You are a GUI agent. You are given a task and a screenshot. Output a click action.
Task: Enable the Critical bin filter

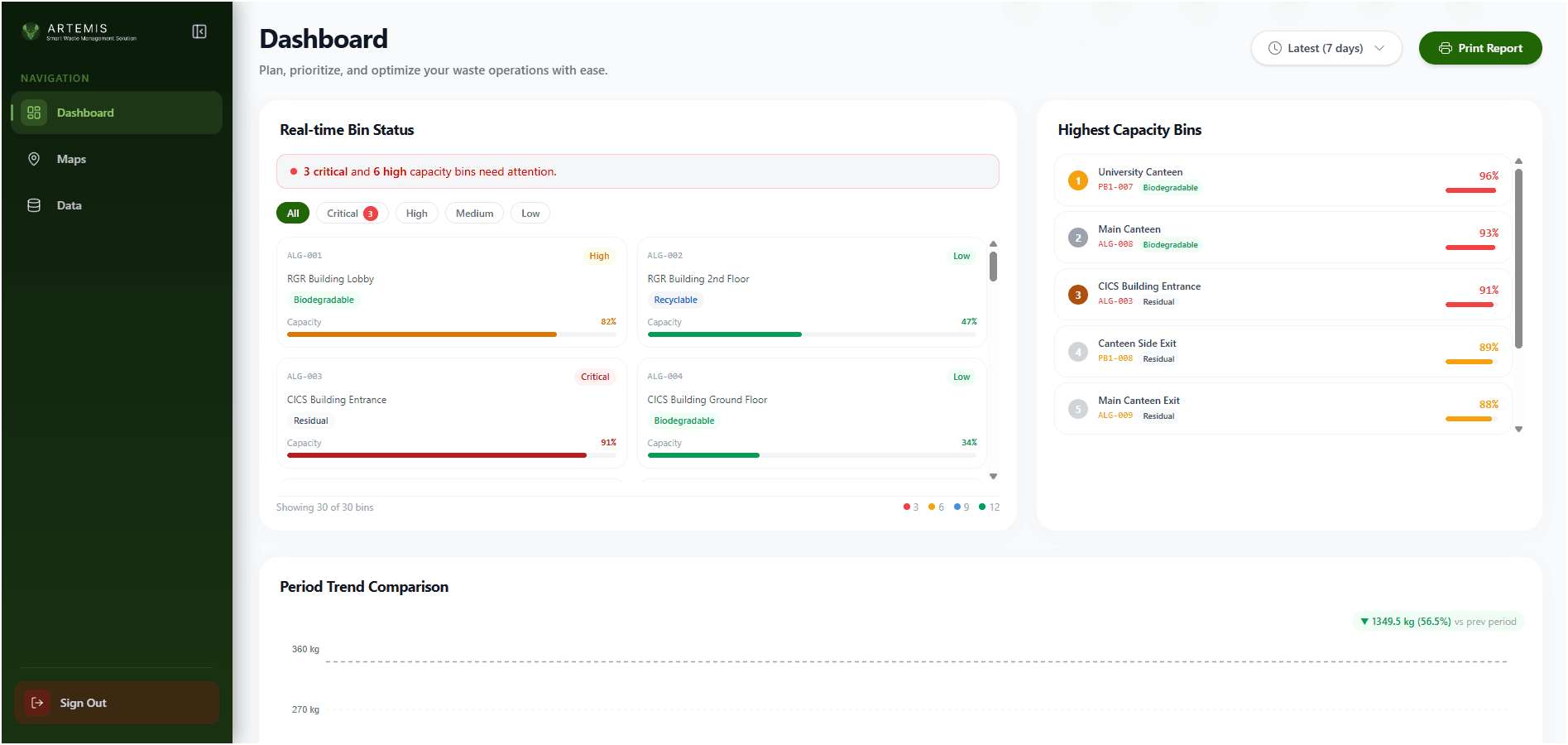(351, 213)
